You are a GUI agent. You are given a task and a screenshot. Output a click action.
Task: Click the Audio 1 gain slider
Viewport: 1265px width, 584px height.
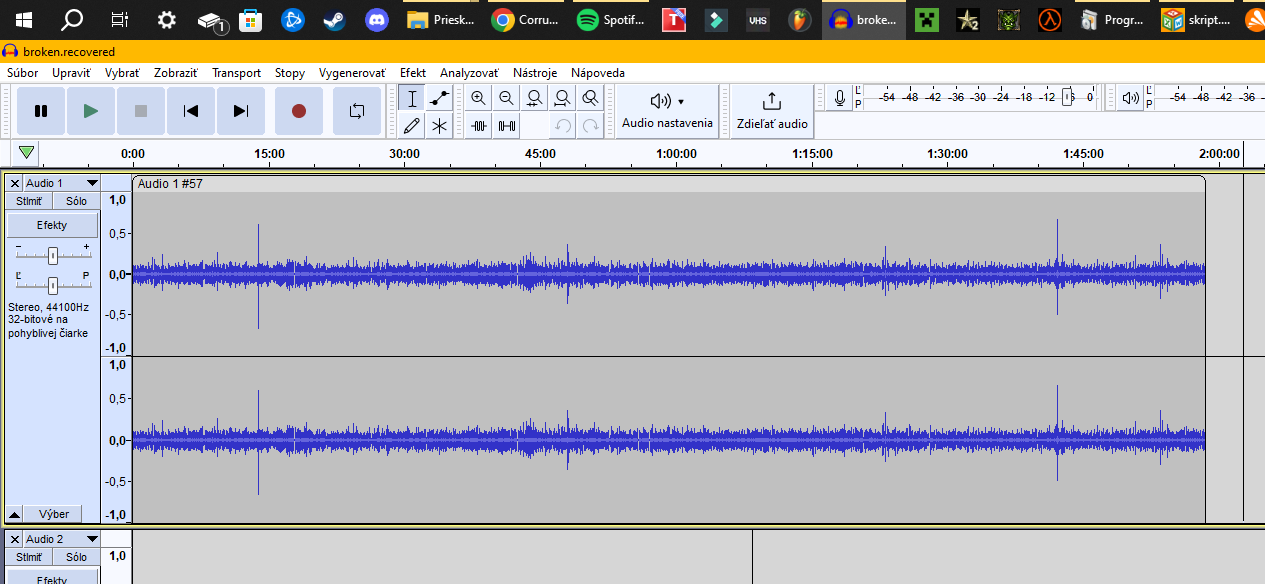pyautogui.click(x=53, y=255)
